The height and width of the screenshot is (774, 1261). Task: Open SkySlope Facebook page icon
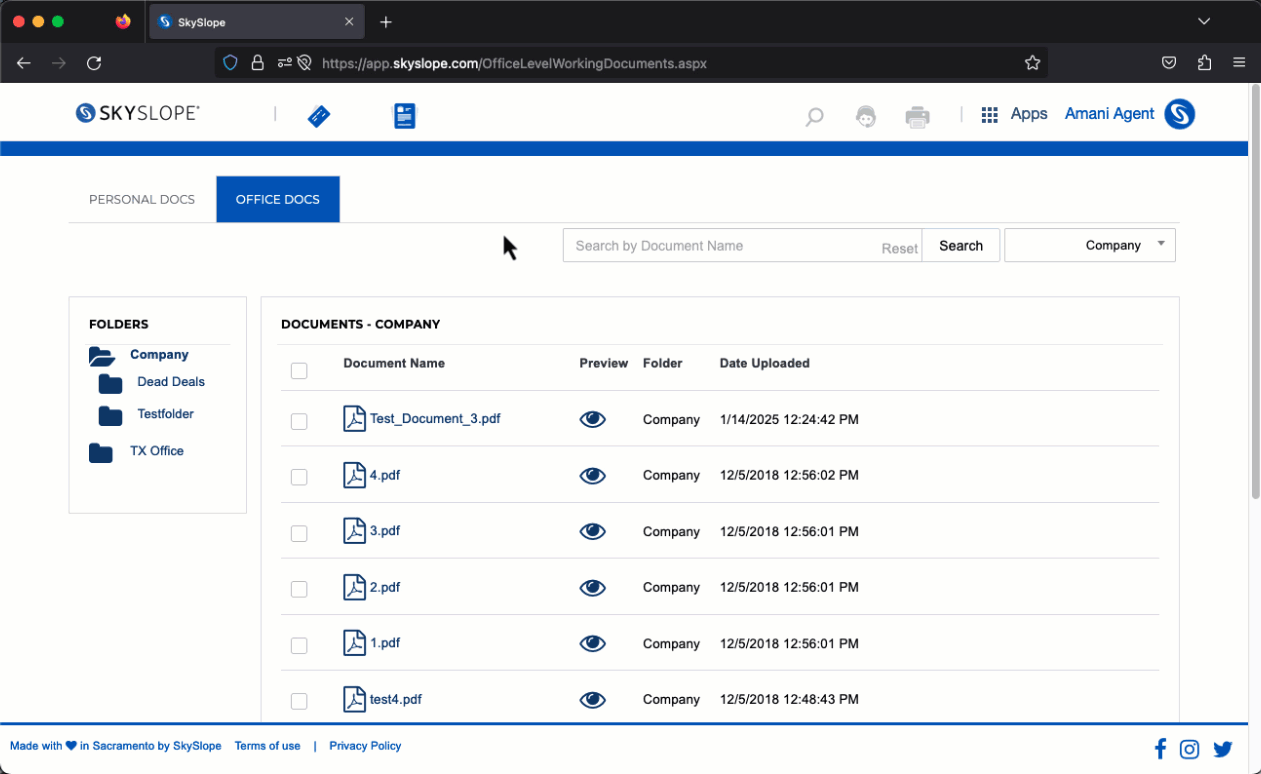(1161, 748)
